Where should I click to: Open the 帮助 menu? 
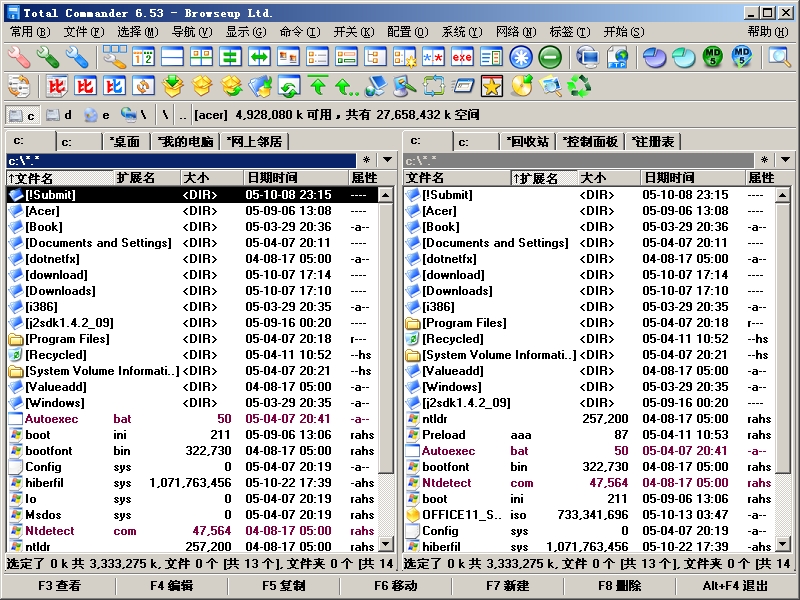(x=768, y=32)
